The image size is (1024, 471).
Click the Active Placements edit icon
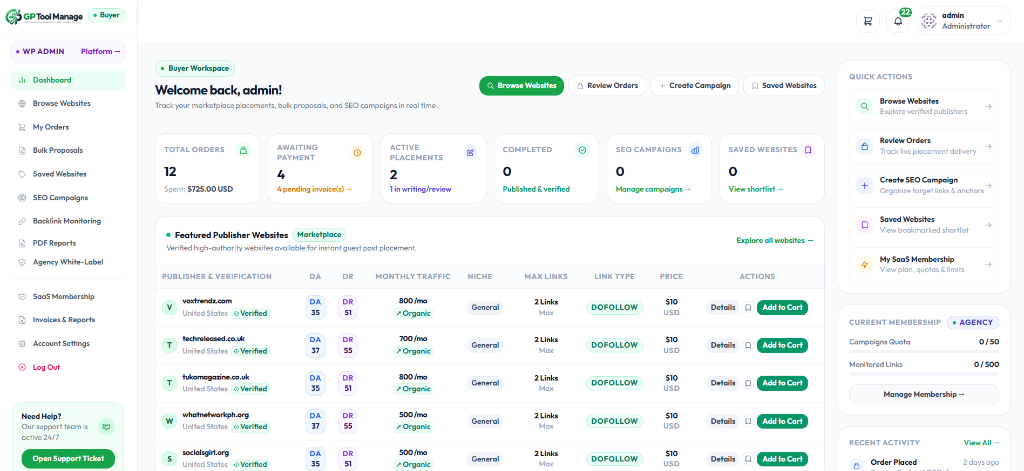pyautogui.click(x=470, y=152)
